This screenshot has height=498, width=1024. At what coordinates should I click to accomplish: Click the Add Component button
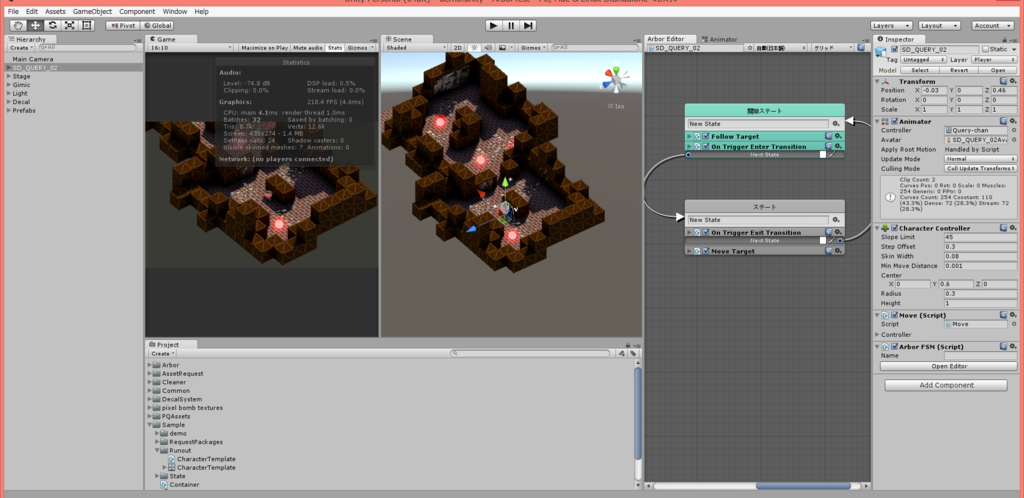click(x=945, y=385)
